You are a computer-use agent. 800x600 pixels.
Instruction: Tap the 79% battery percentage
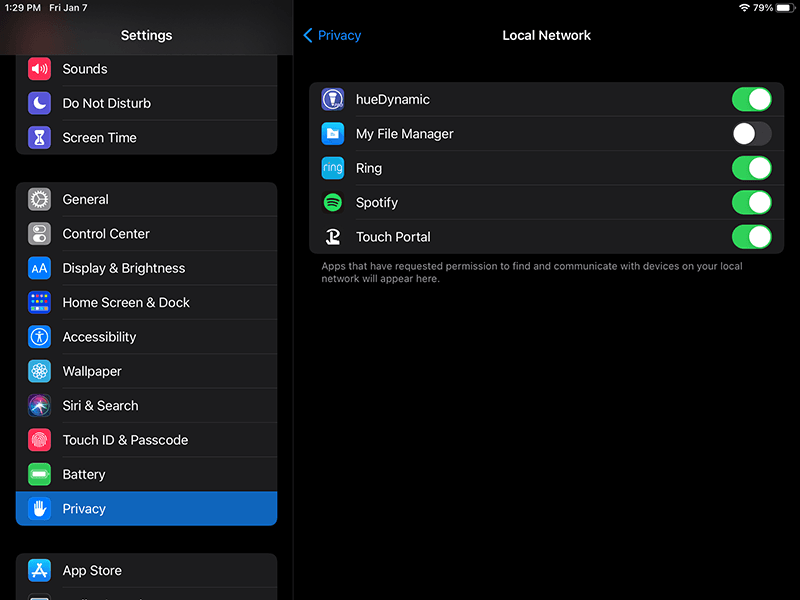[763, 8]
